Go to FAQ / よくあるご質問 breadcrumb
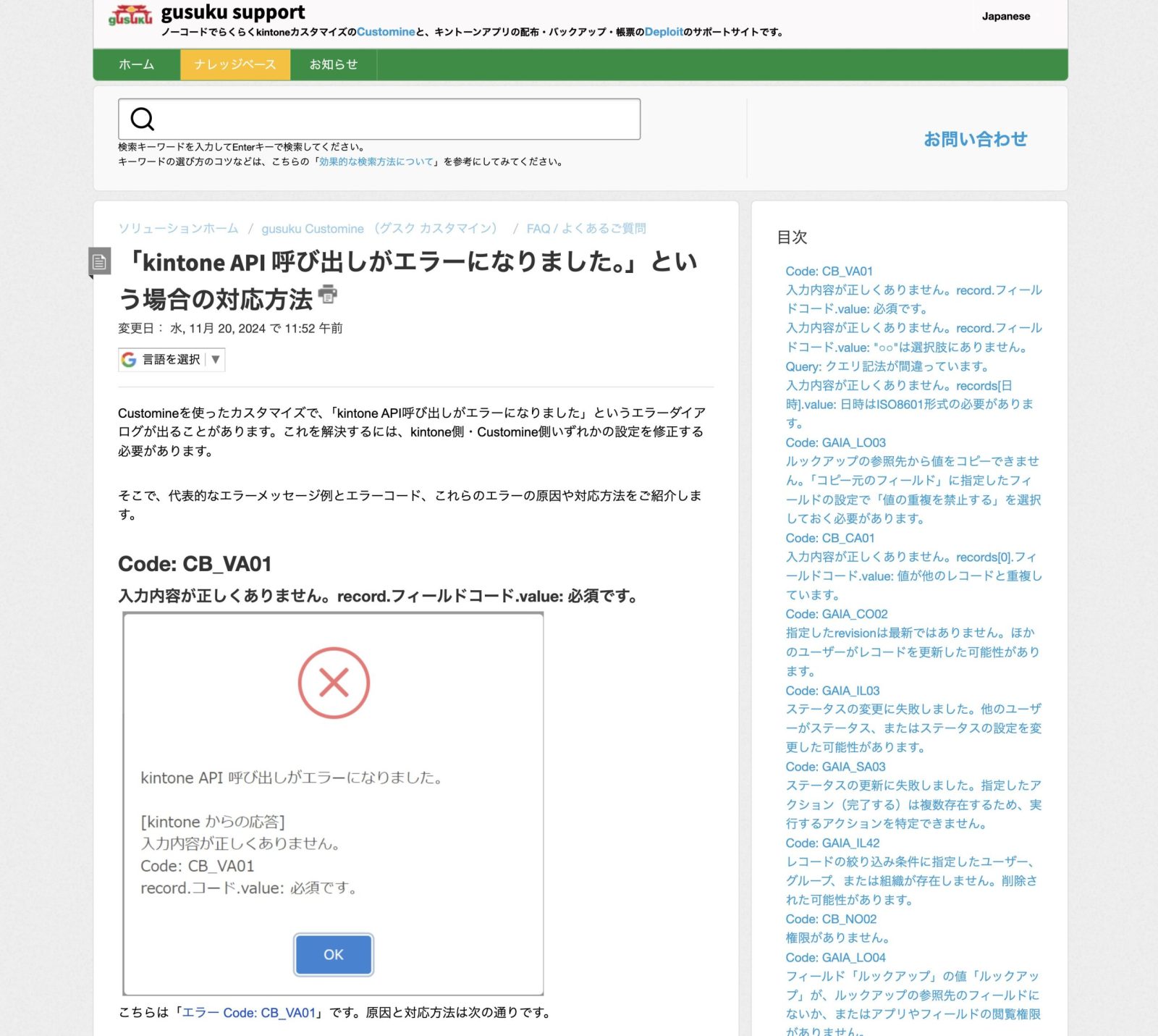 586,229
